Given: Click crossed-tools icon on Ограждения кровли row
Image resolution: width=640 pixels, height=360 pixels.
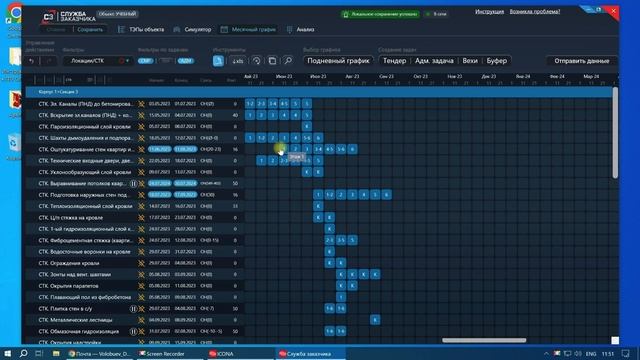Looking at the screenshot, I should click(141, 263).
